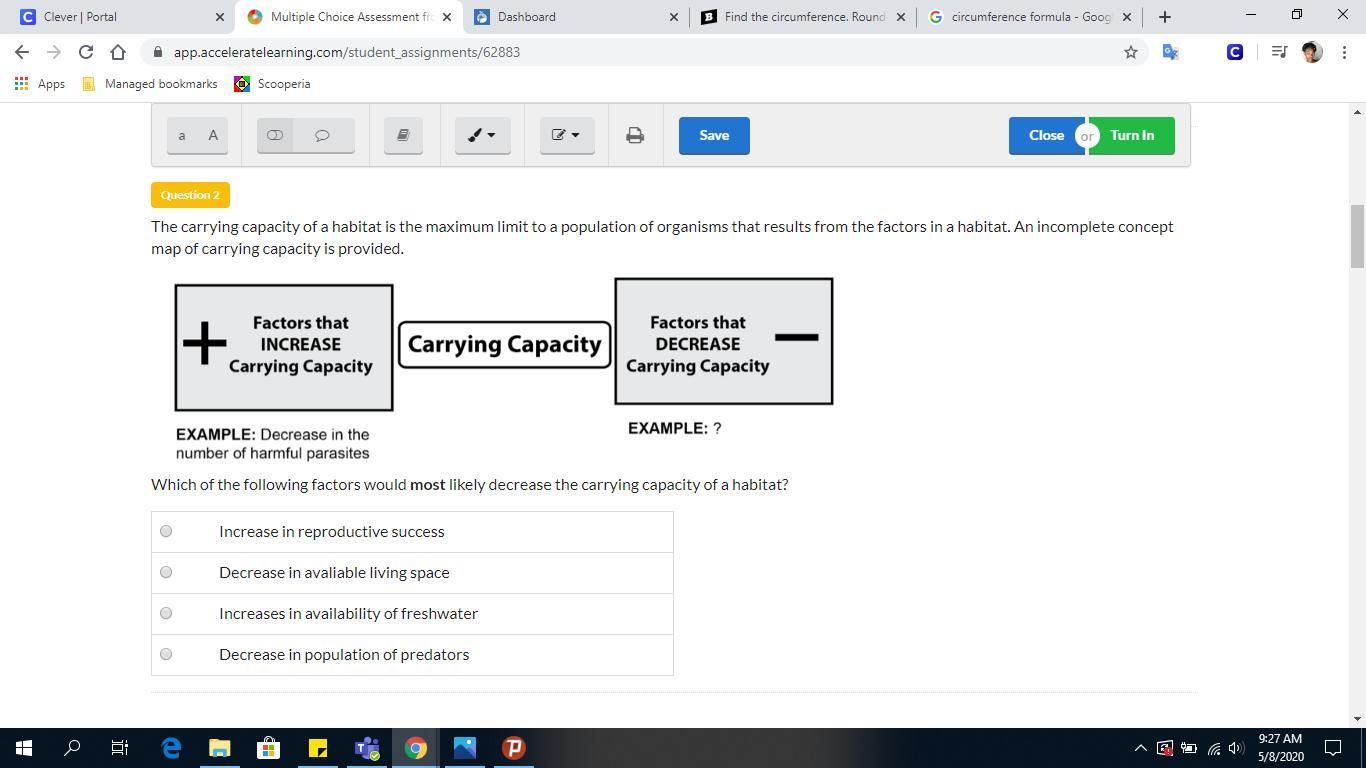Go forward to next page
The image size is (1366, 768).
pyautogui.click(x=54, y=52)
